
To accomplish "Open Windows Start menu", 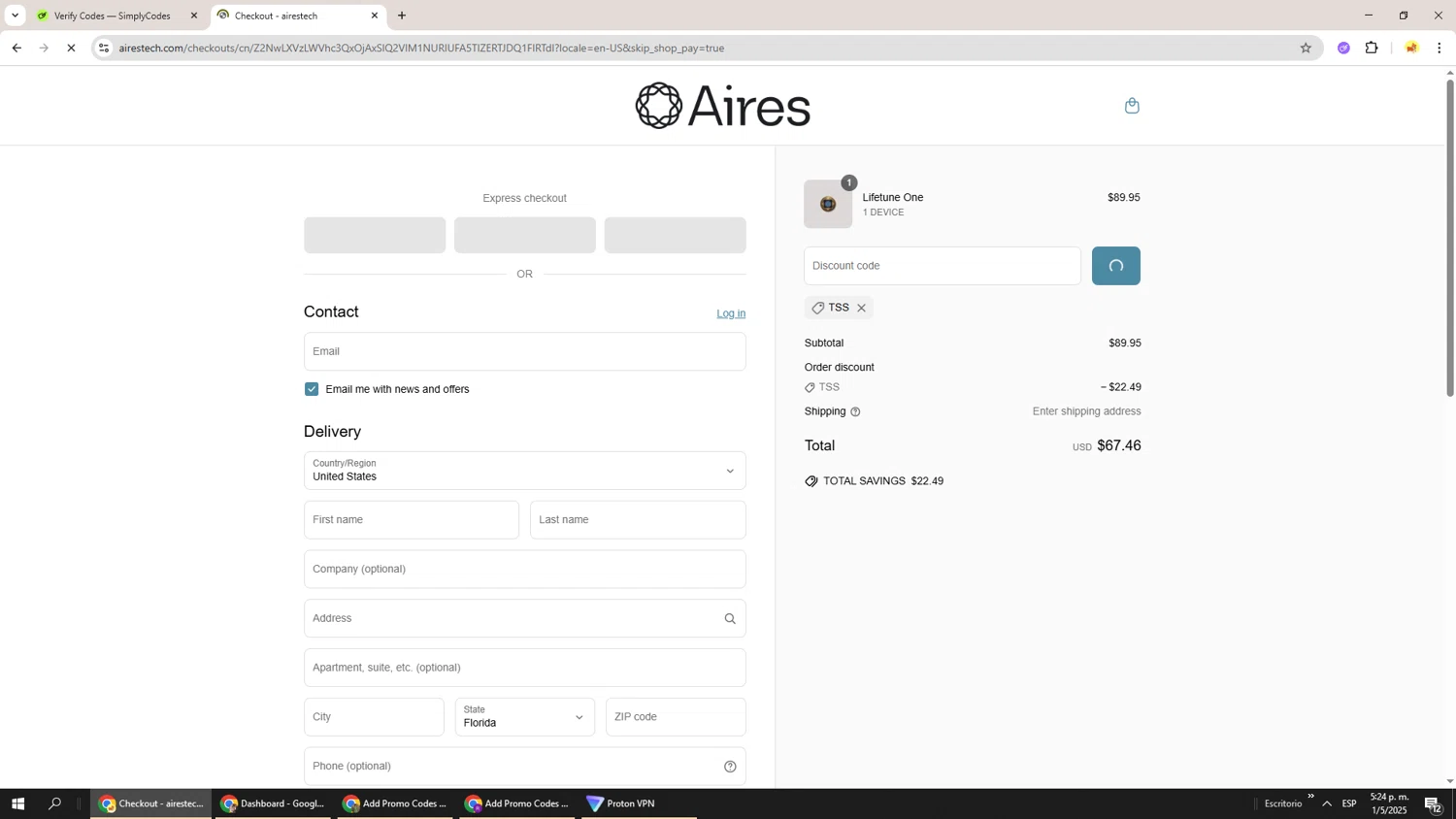I will 17,803.
